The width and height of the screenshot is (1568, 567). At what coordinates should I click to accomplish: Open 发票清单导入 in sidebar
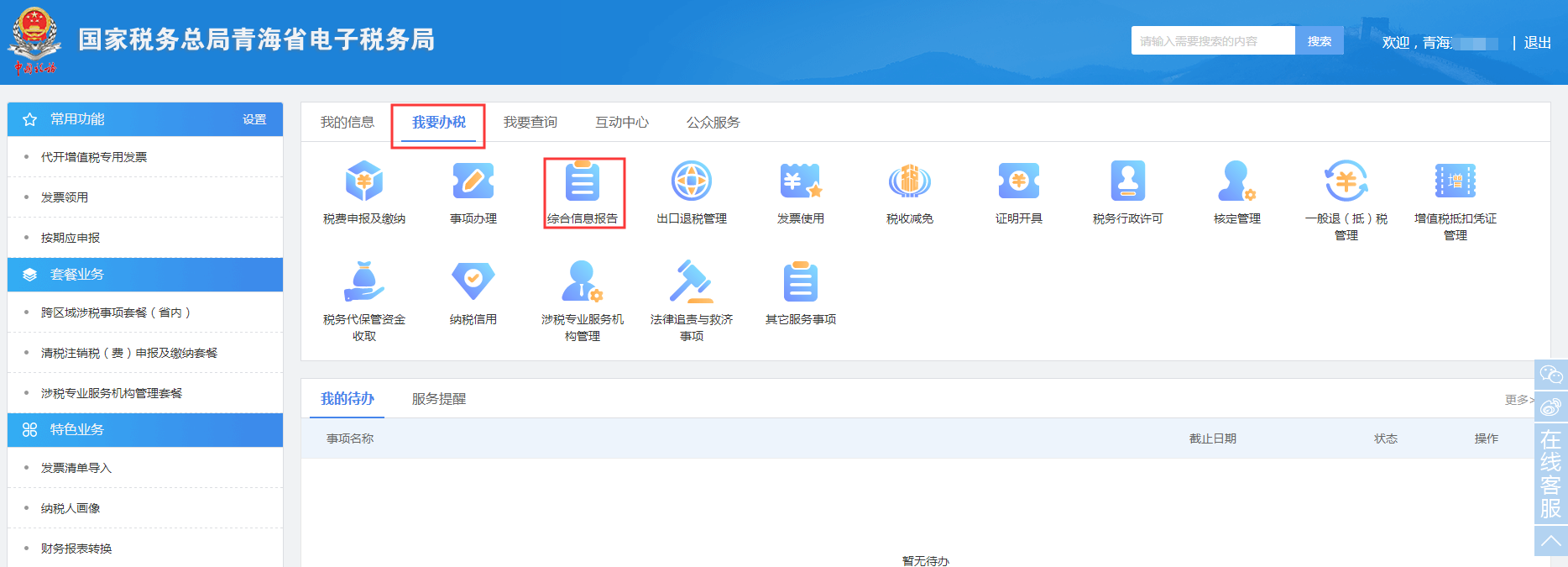tap(76, 468)
